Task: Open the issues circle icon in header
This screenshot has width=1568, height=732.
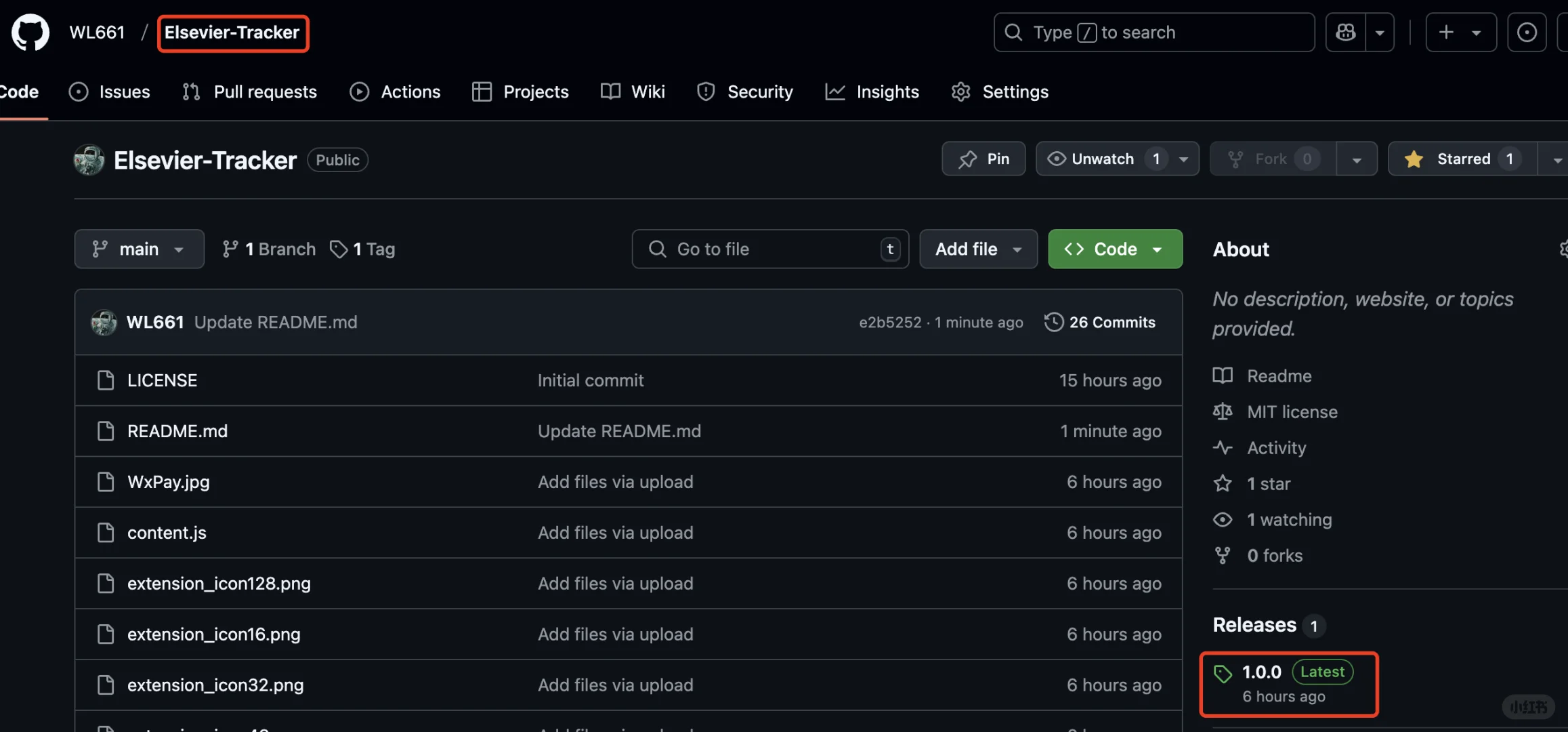Action: (x=1527, y=32)
